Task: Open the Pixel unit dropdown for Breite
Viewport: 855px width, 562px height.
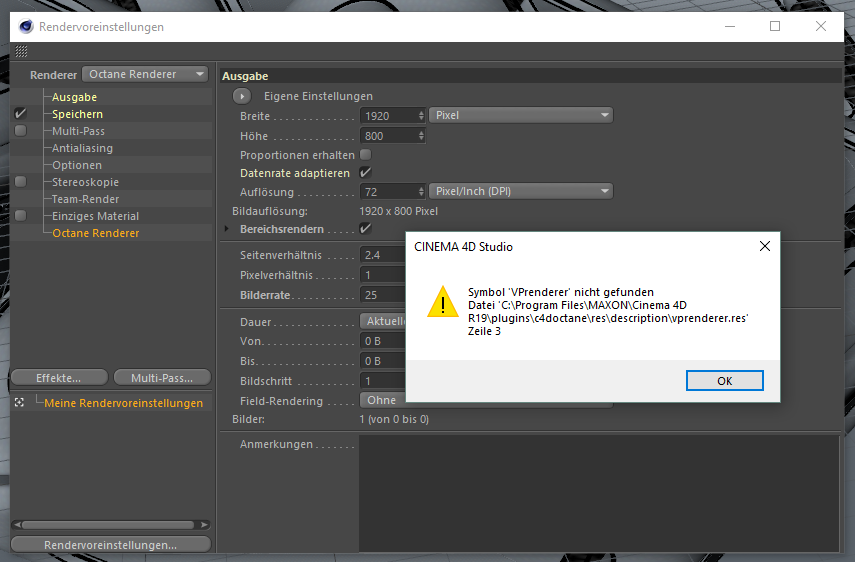Action: click(521, 115)
